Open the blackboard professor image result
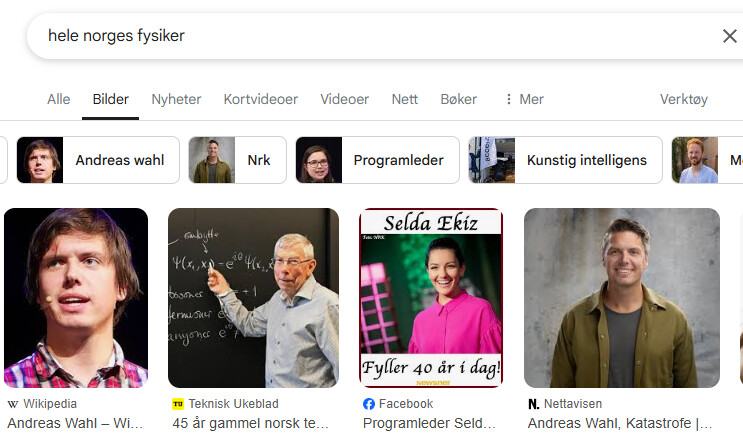 point(254,298)
